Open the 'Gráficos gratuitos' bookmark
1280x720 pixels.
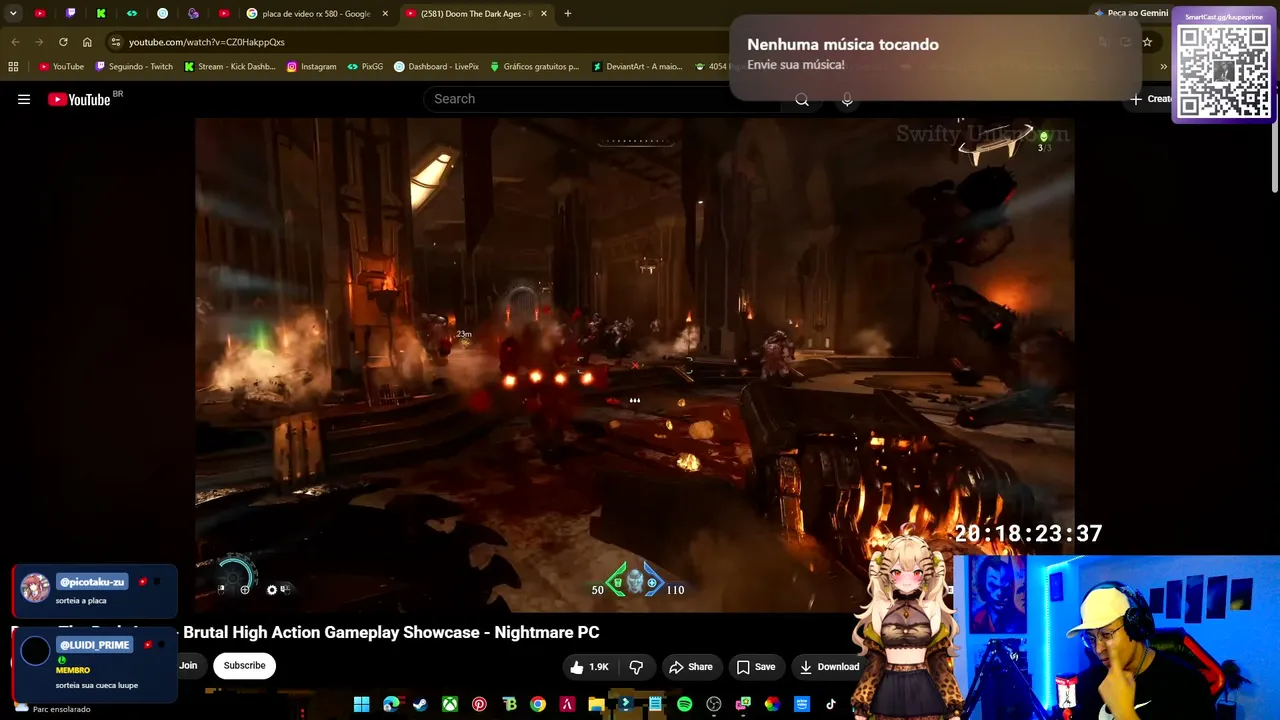(534, 67)
